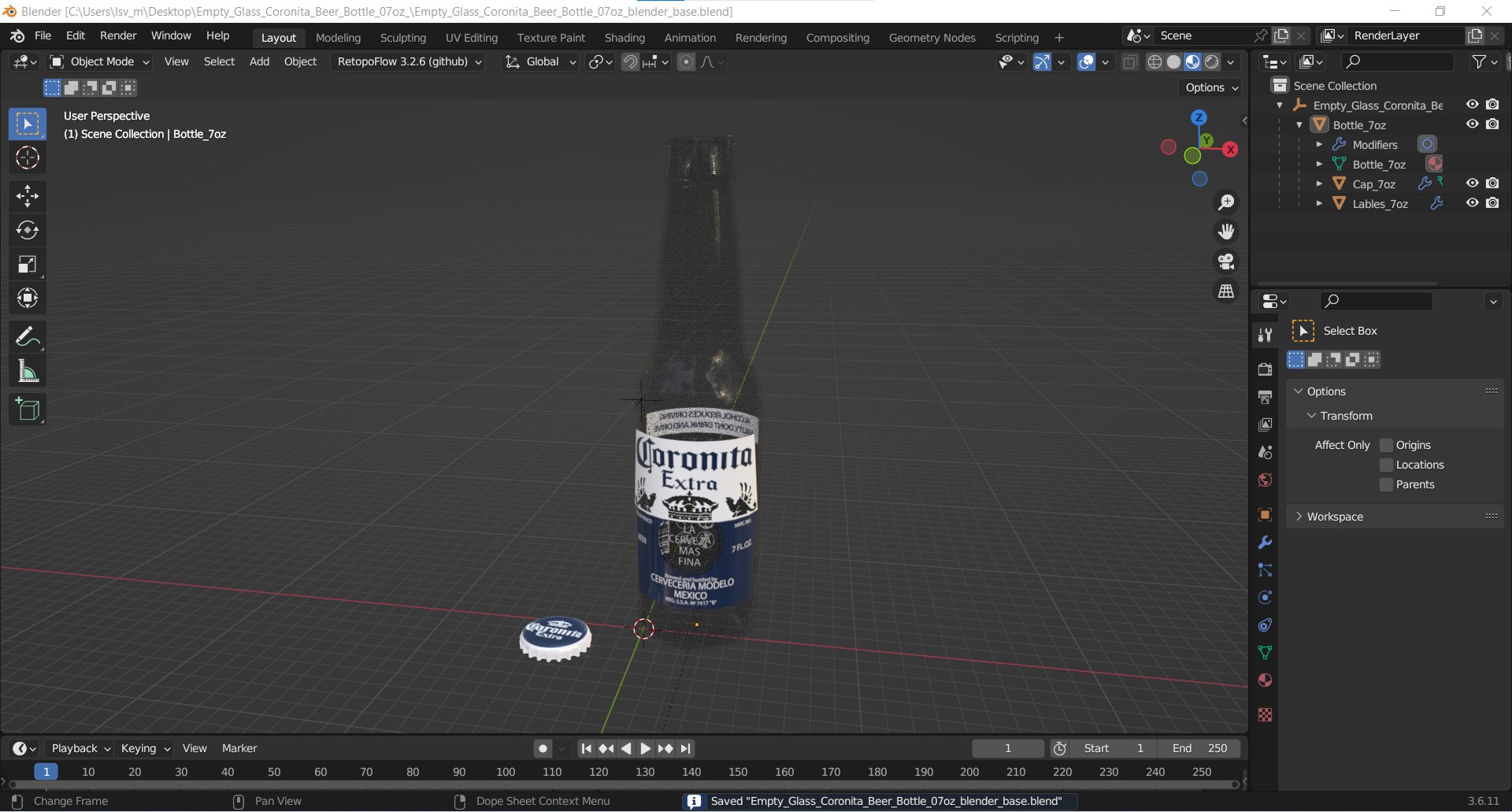Activate the Rotate tool
This screenshot has width=1512, height=812.
[x=28, y=230]
